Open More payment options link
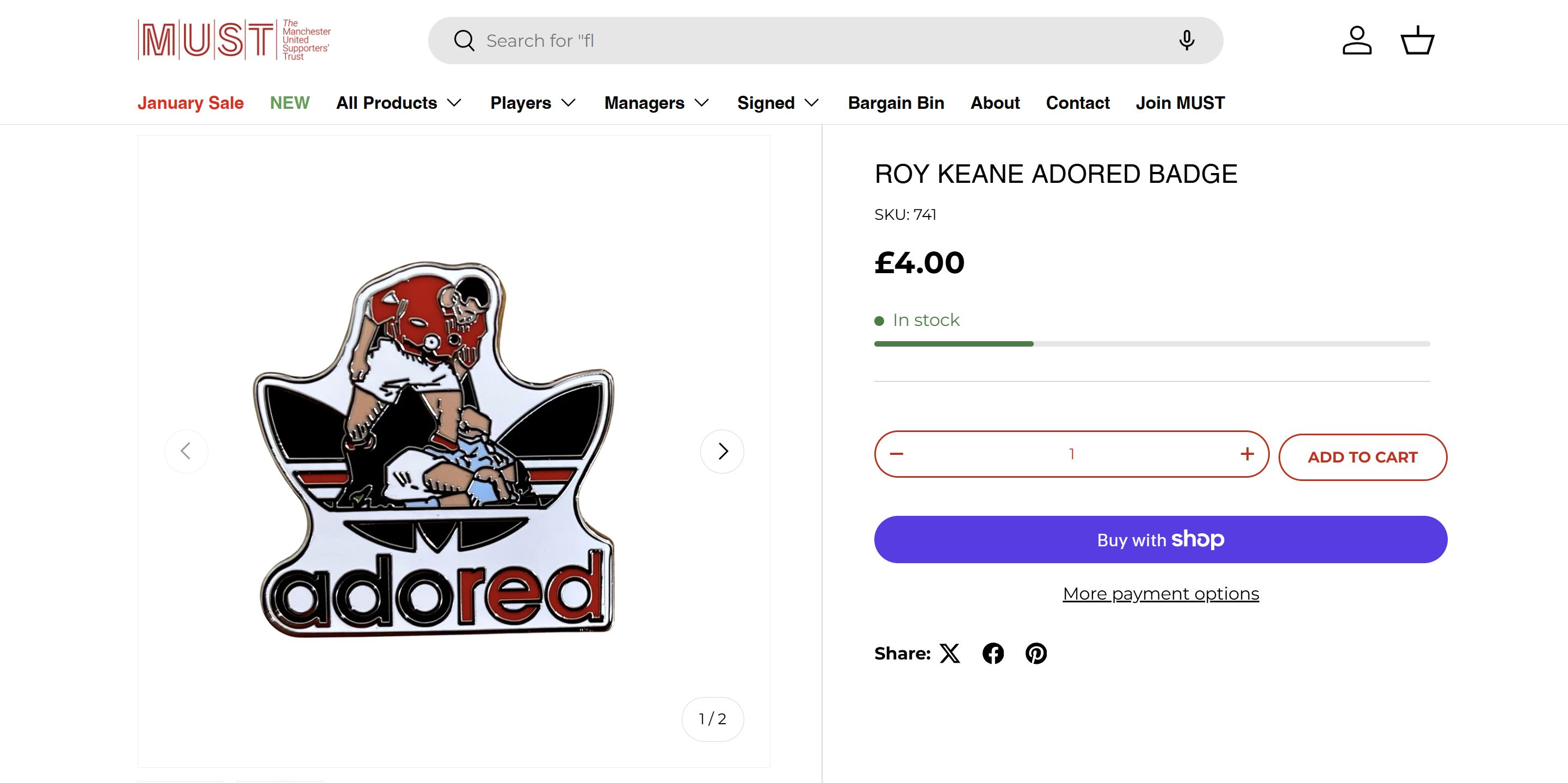The image size is (1568, 783). coord(1161,594)
